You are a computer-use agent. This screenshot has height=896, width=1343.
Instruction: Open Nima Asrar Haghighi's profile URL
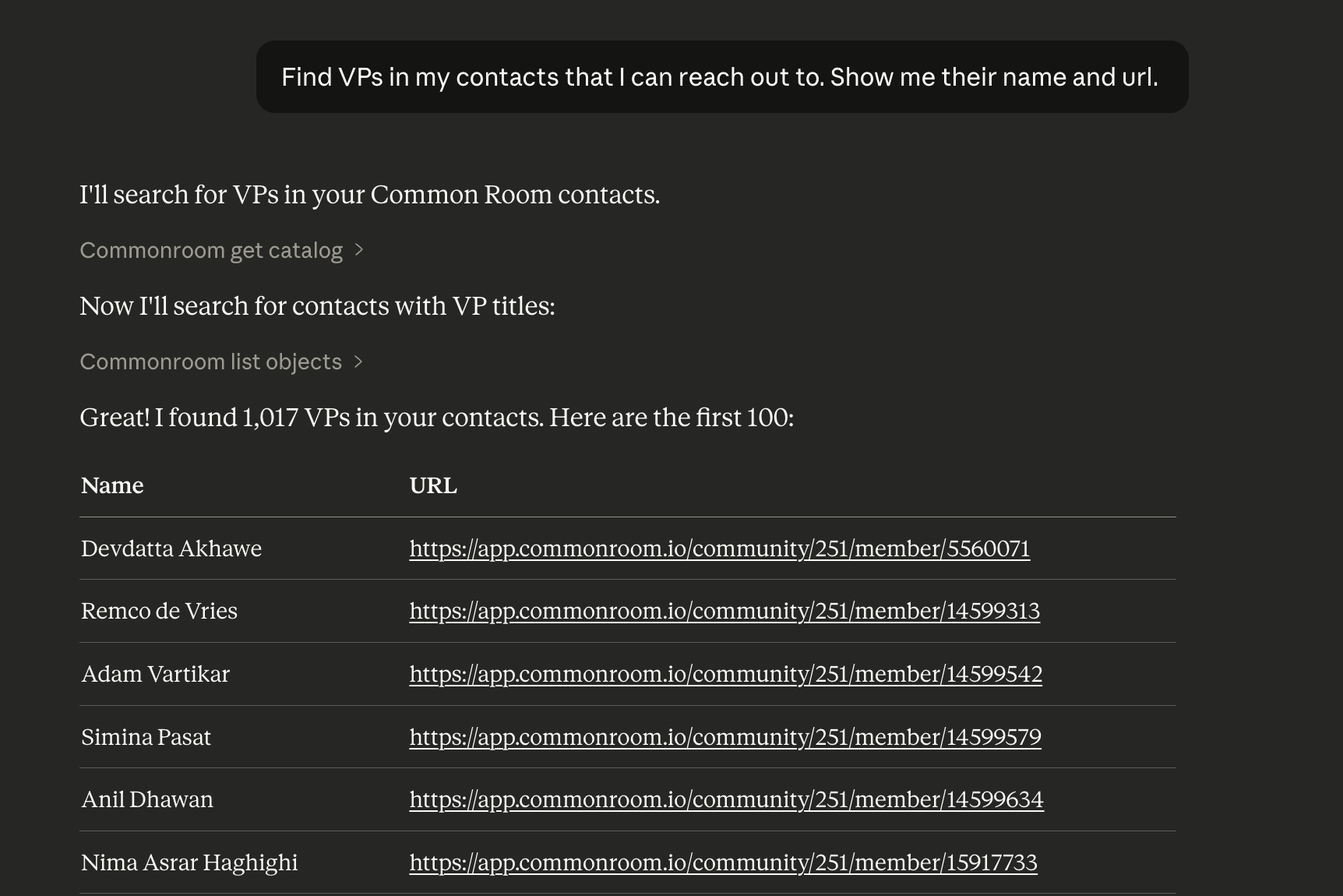pos(723,862)
